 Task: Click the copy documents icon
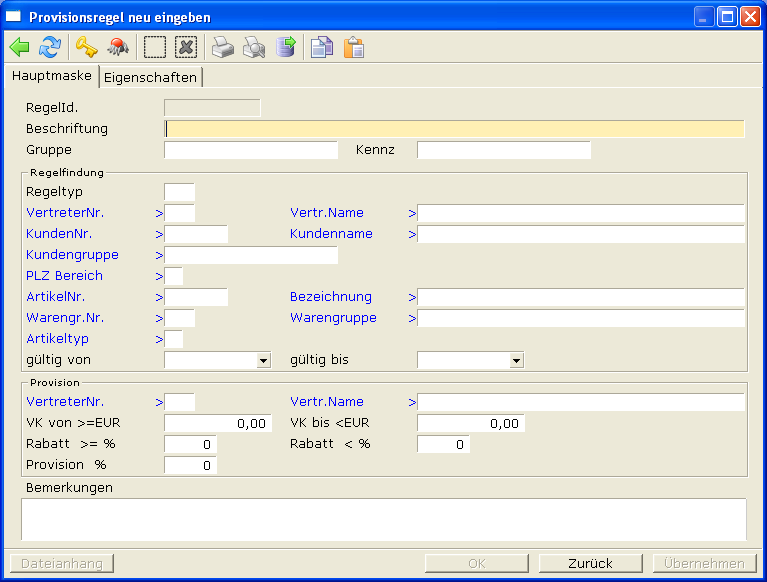[x=321, y=47]
